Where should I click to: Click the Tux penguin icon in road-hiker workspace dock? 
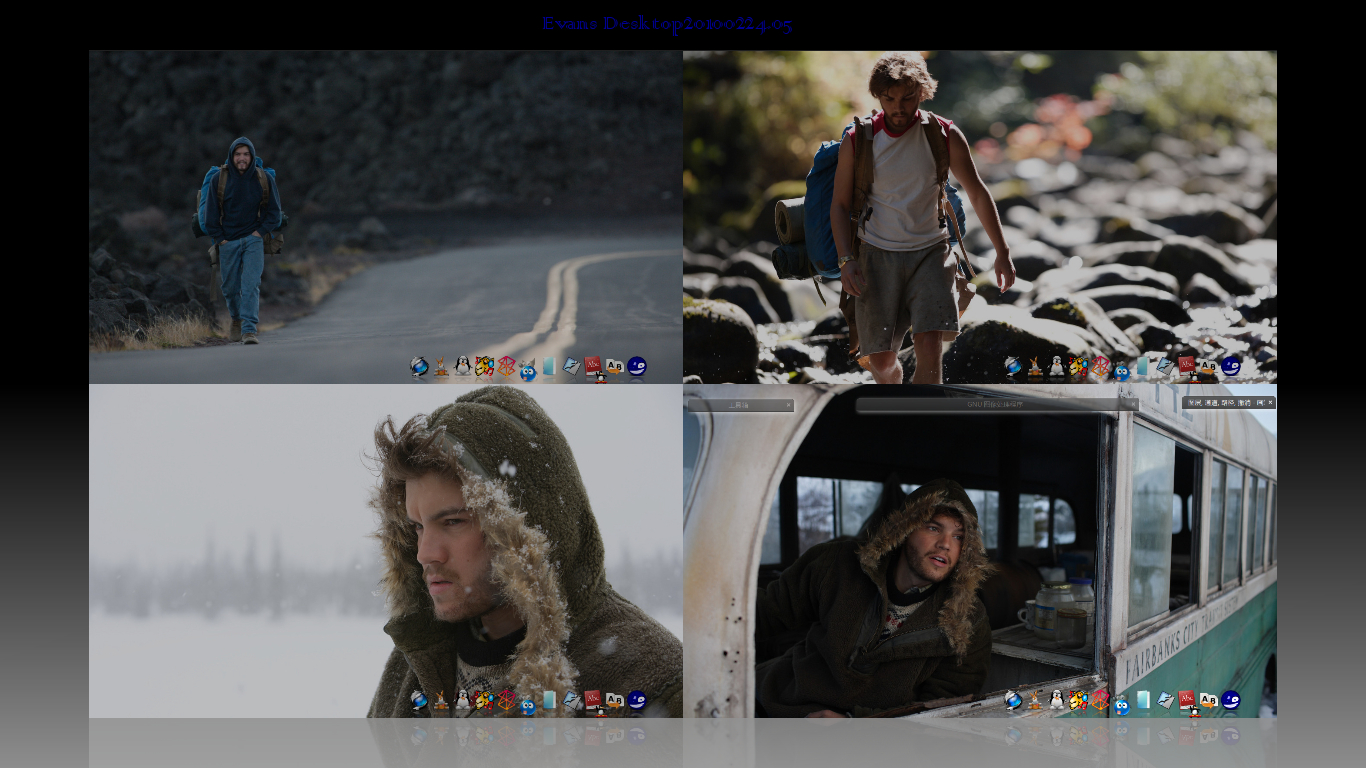pos(462,366)
